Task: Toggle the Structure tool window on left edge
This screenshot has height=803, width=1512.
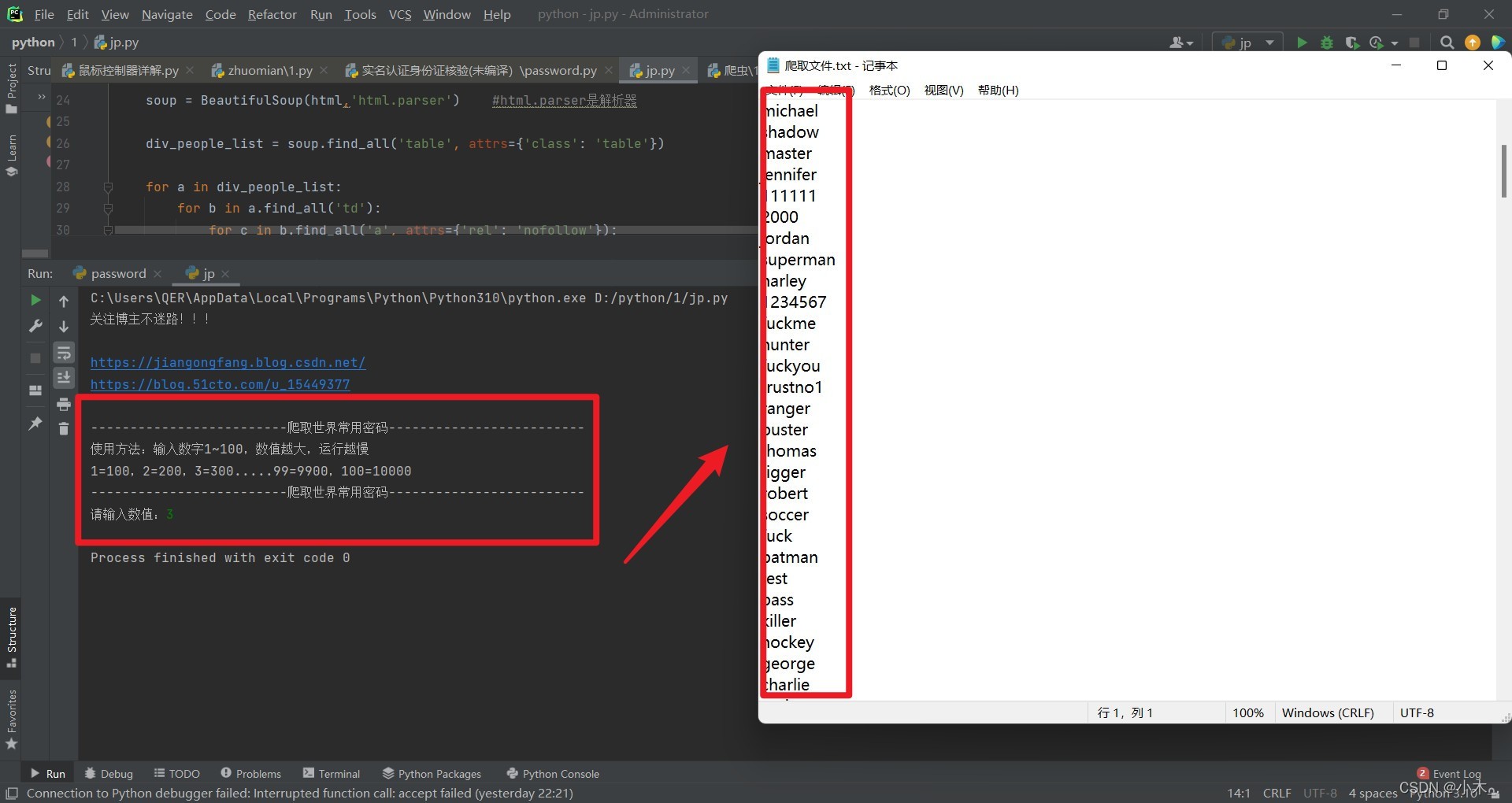Action: [x=11, y=636]
